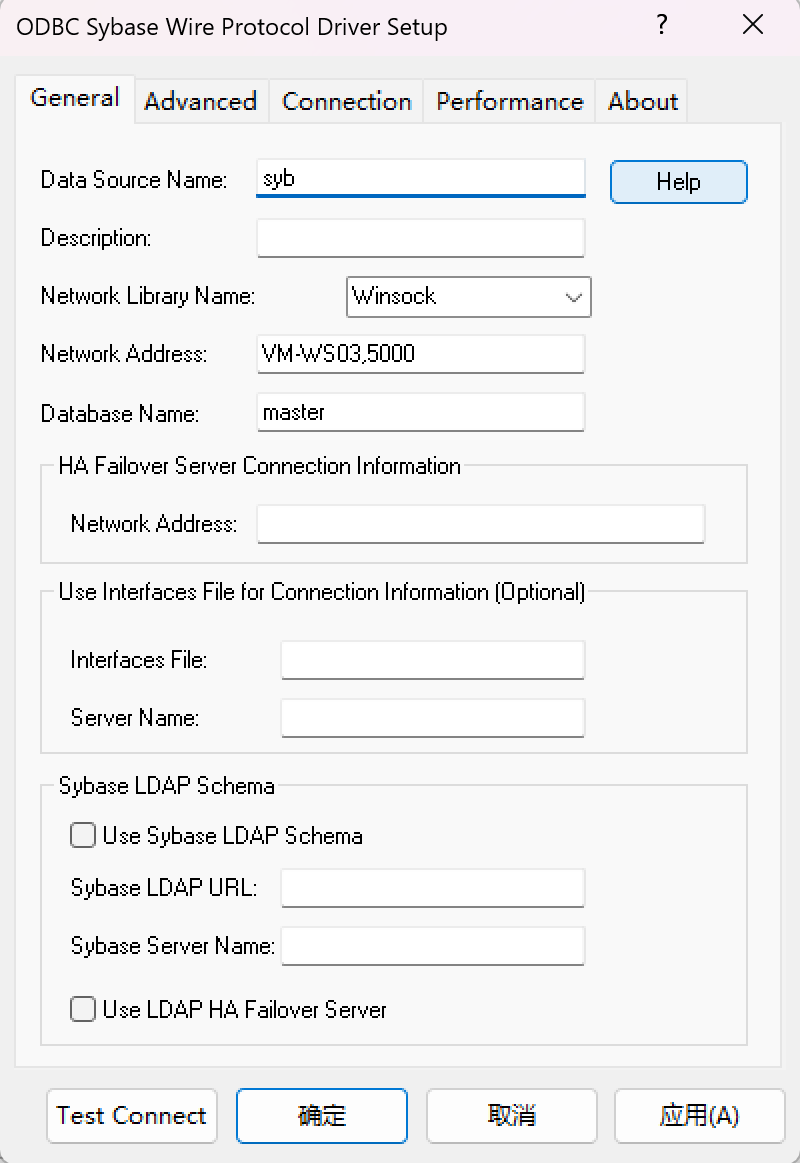Click the Network Library Name label
The image size is (800, 1163).
(x=148, y=296)
